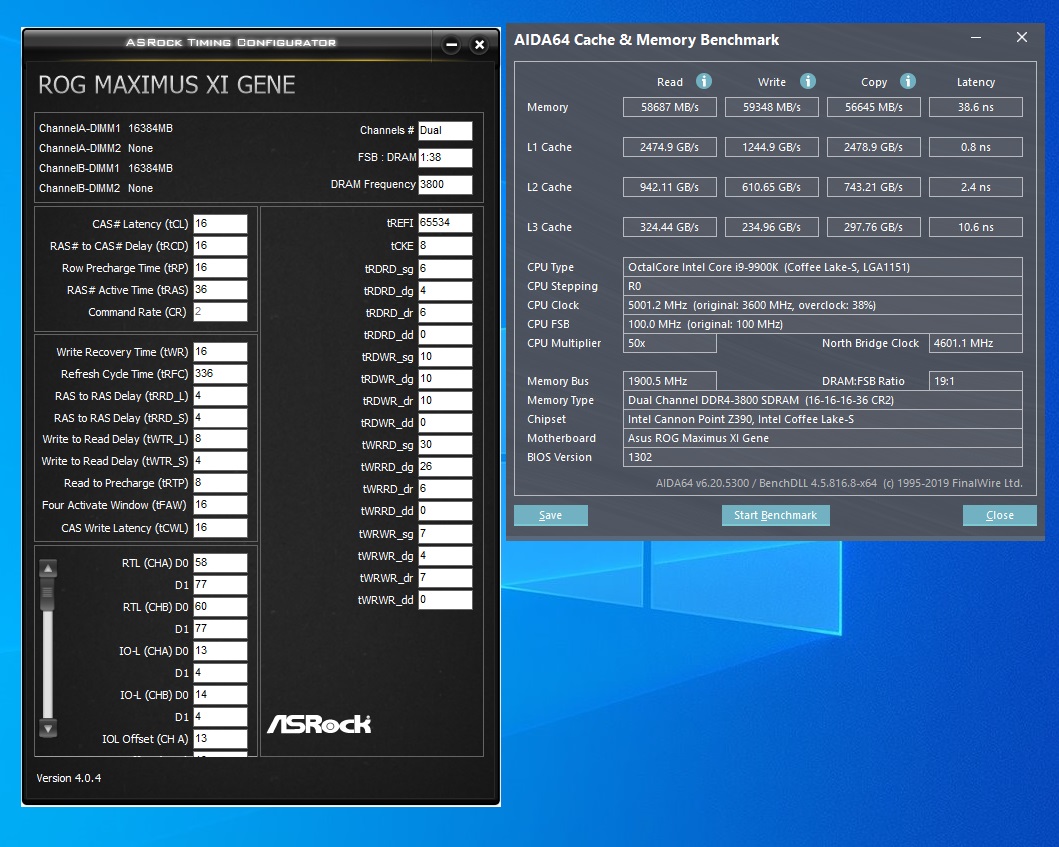Click L3 Cache Latency 10.6 ns

pos(975,227)
